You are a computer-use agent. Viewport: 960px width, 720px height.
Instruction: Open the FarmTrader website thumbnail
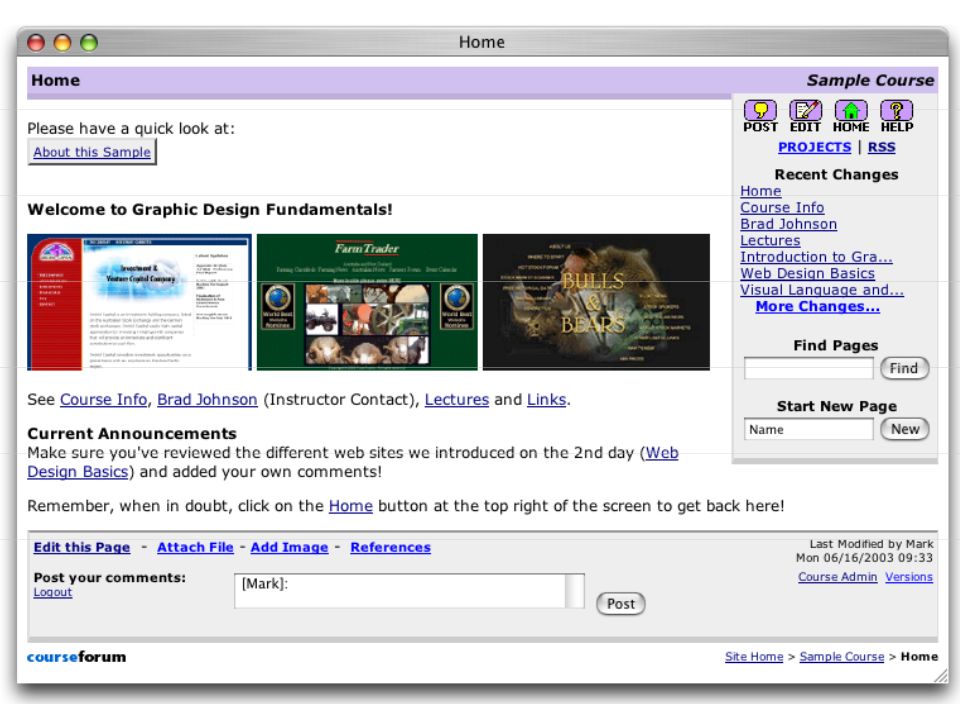point(367,302)
